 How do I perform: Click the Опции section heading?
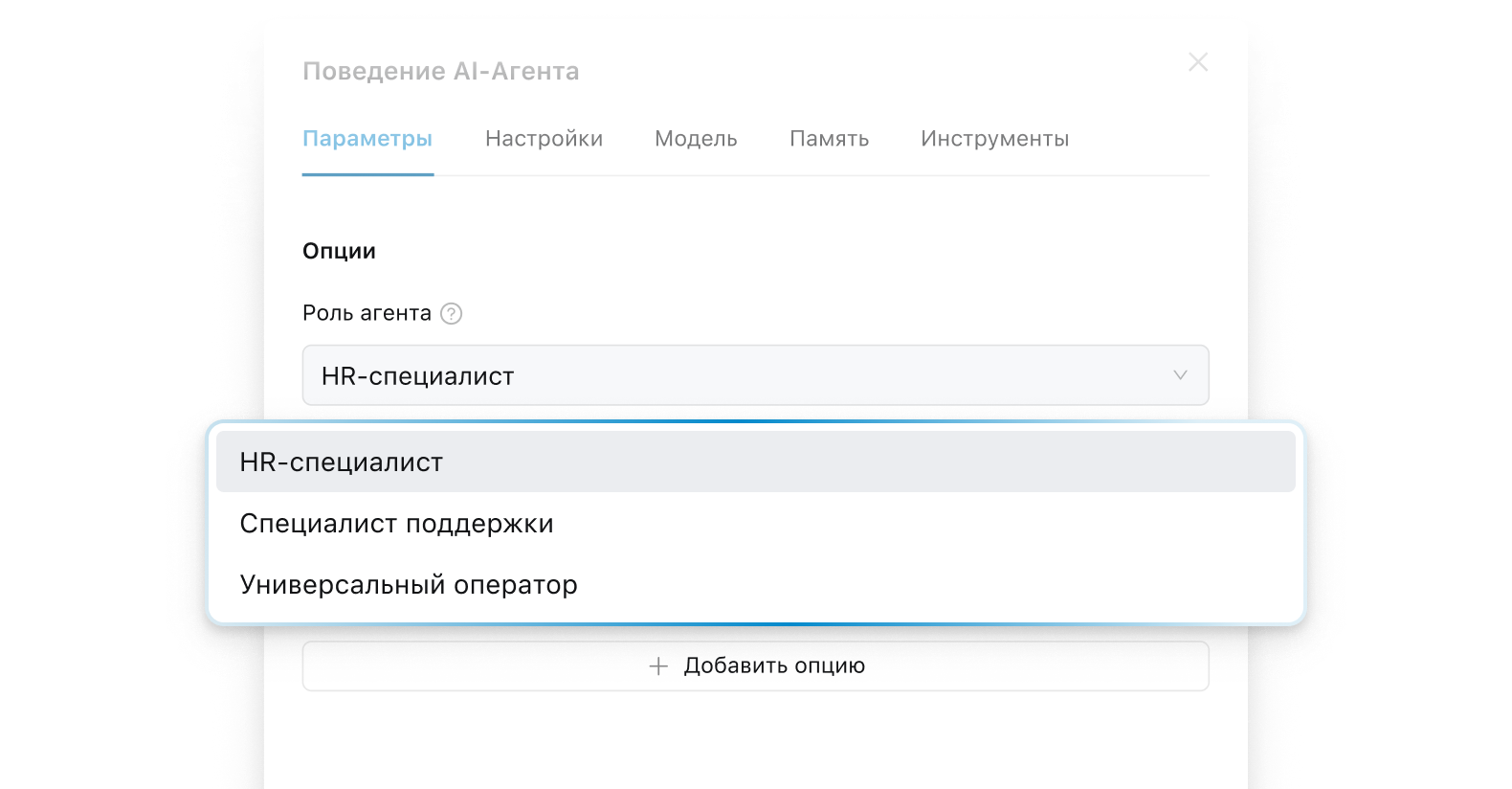pyautogui.click(x=339, y=251)
